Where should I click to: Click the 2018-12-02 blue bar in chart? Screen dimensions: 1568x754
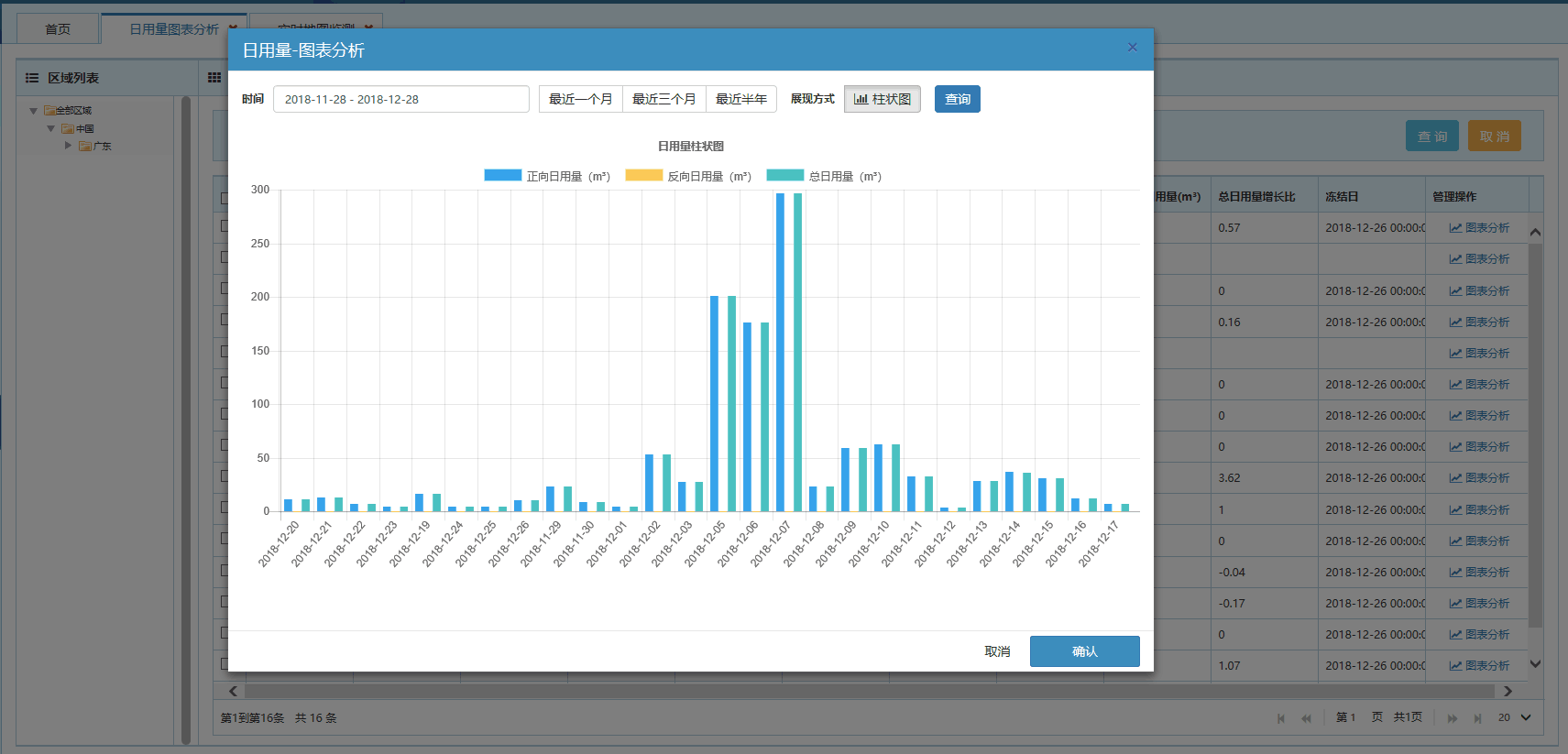click(x=649, y=483)
